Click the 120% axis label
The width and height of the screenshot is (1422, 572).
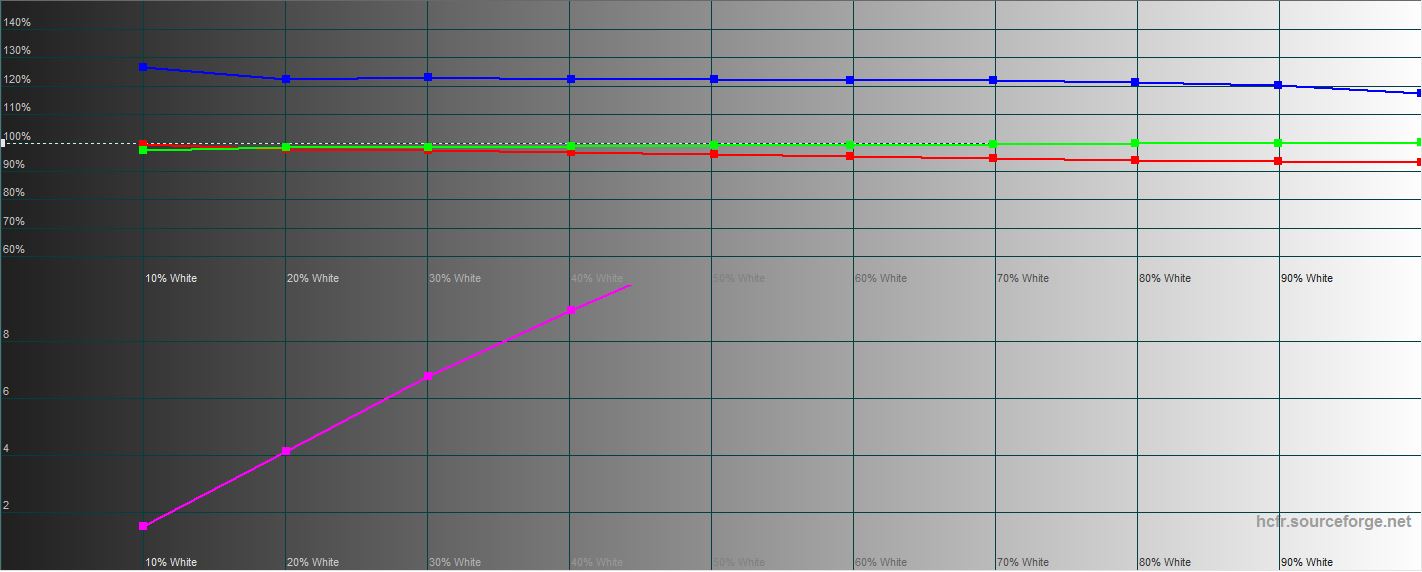point(17,79)
